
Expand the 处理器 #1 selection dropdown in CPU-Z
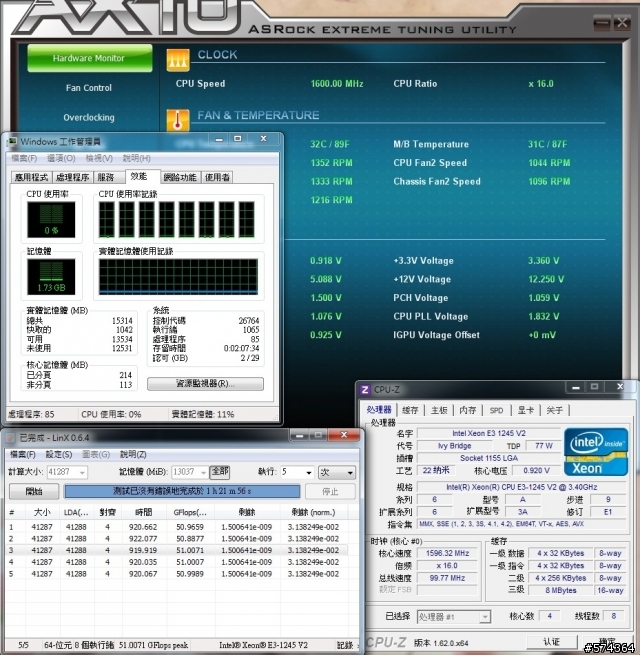[x=484, y=617]
